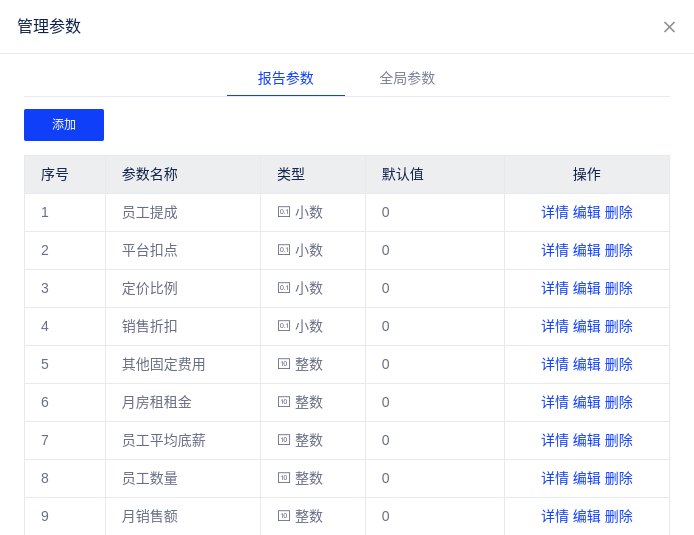Click the integer type icon for 月销售额

click(x=283, y=516)
